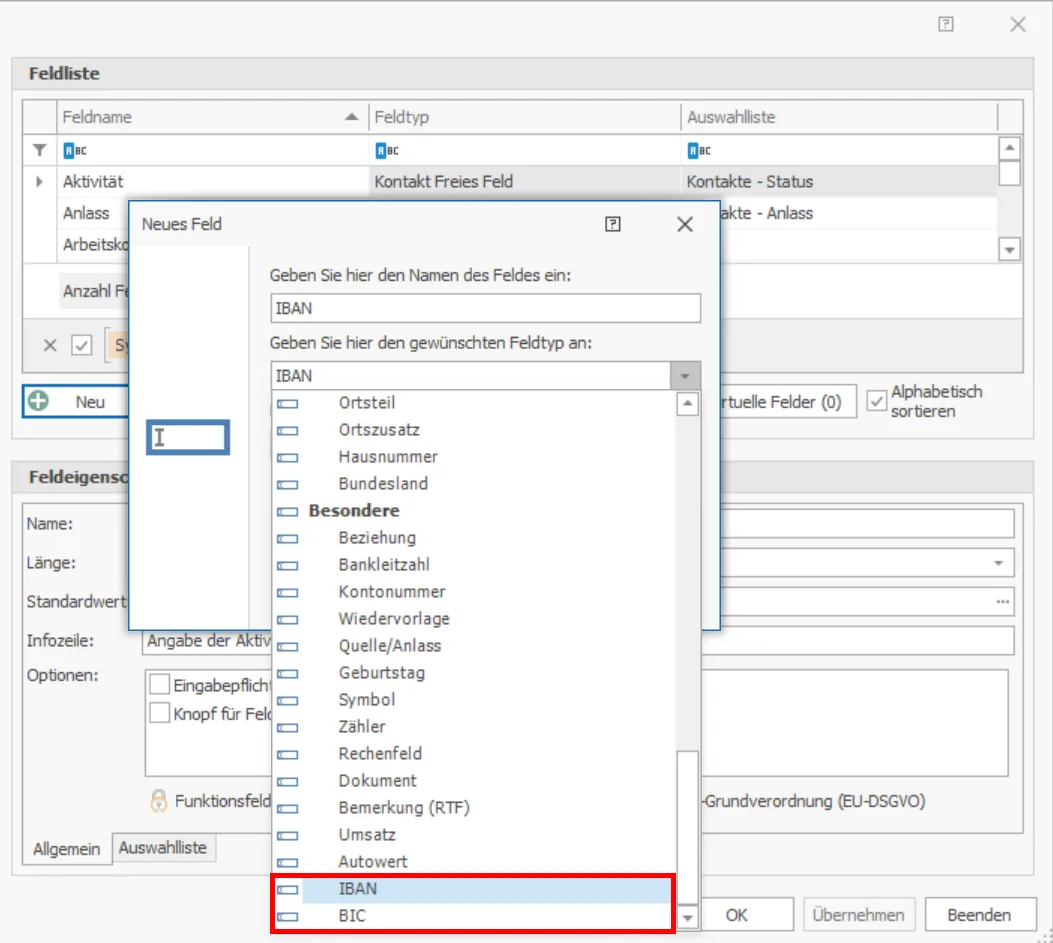The width and height of the screenshot is (1053, 943).
Task: Click the help icon of the Feldliste window
Action: click(946, 25)
